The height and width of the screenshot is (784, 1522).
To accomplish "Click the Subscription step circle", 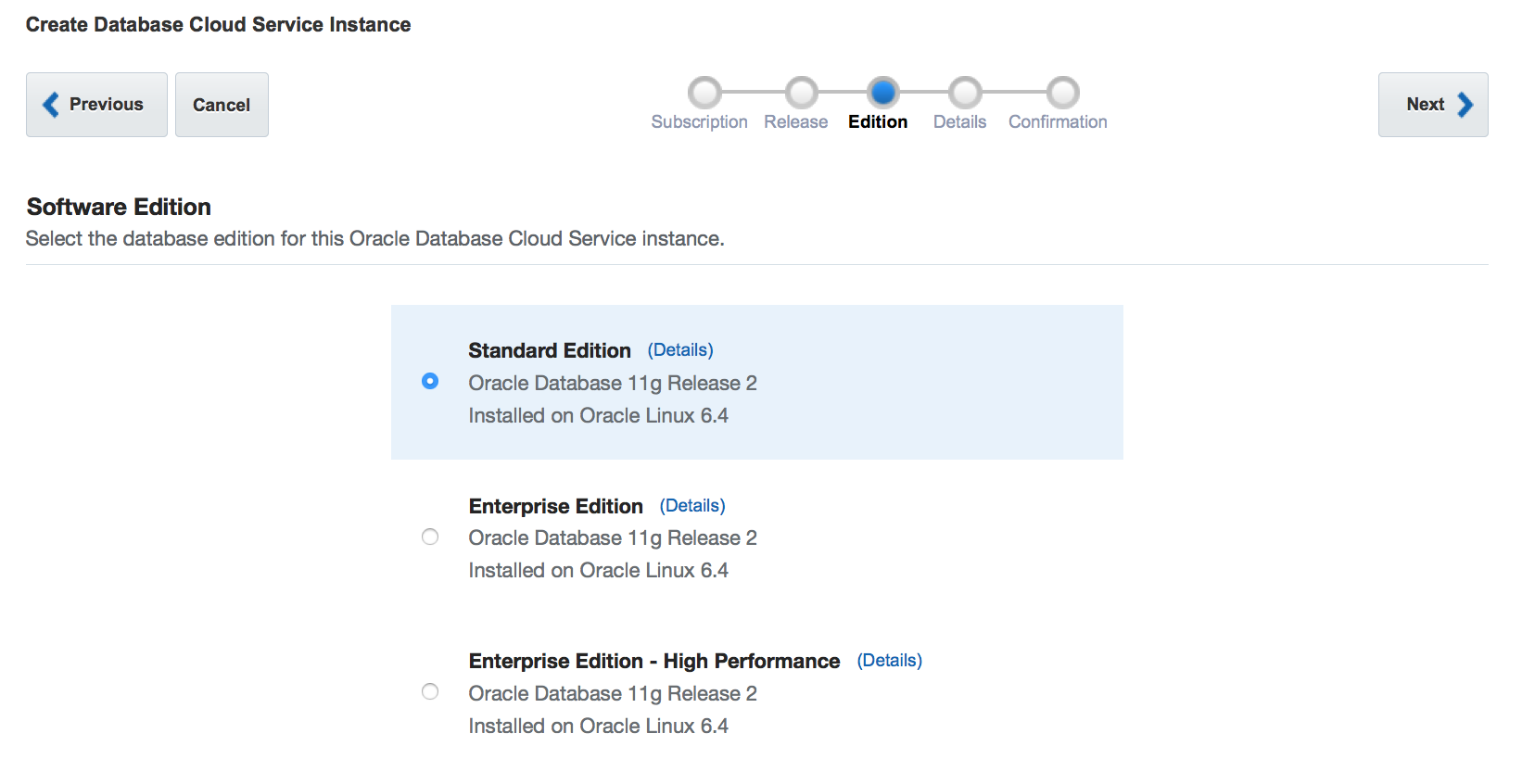I will (704, 93).
